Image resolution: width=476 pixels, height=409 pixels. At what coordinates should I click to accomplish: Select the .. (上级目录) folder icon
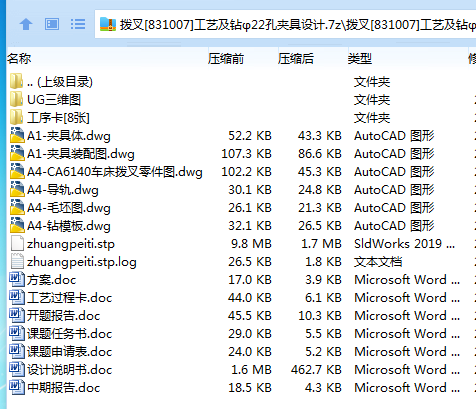tap(16, 82)
